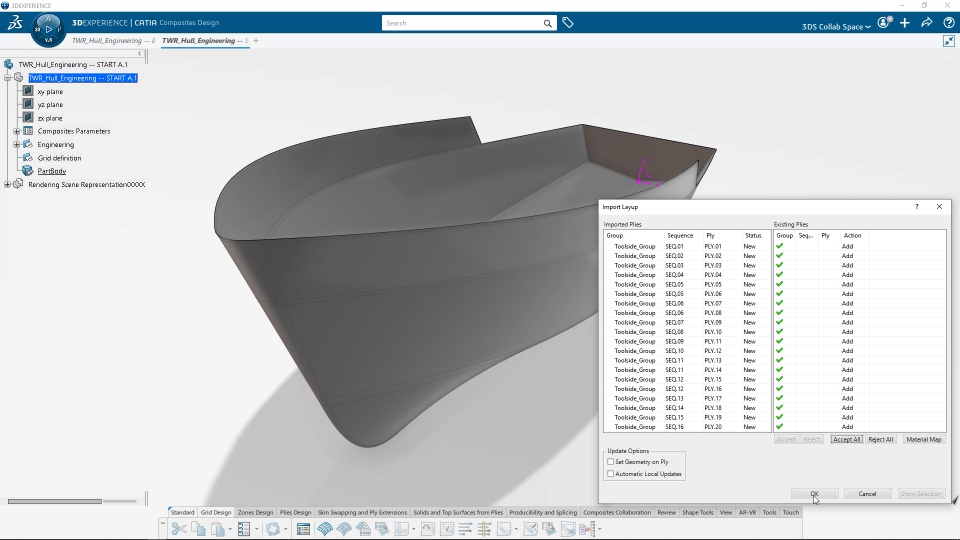
Task: Click the plus Add icon in top bar
Action: click(x=905, y=22)
